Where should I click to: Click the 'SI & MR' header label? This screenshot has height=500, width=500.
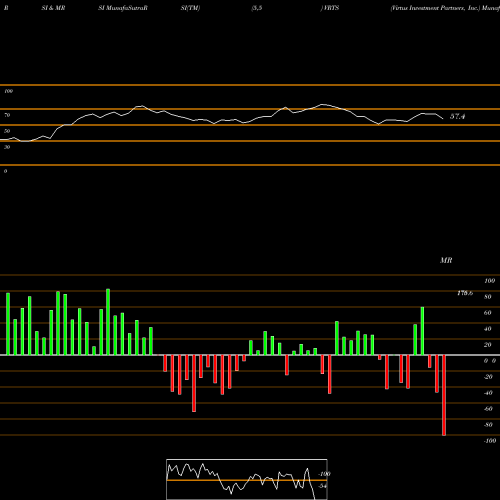(x=53, y=8)
